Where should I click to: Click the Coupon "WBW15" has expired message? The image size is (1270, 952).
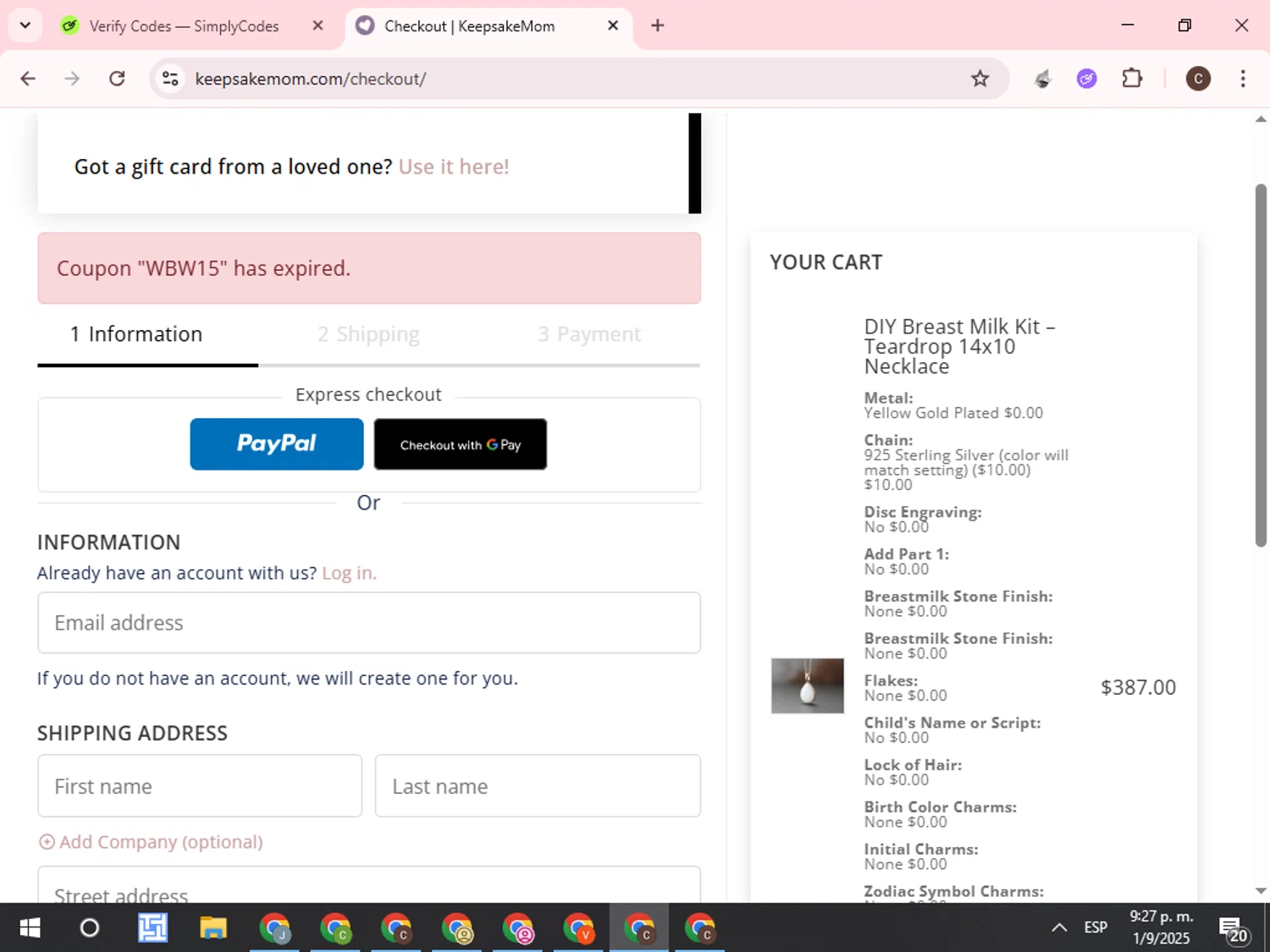pos(369,268)
